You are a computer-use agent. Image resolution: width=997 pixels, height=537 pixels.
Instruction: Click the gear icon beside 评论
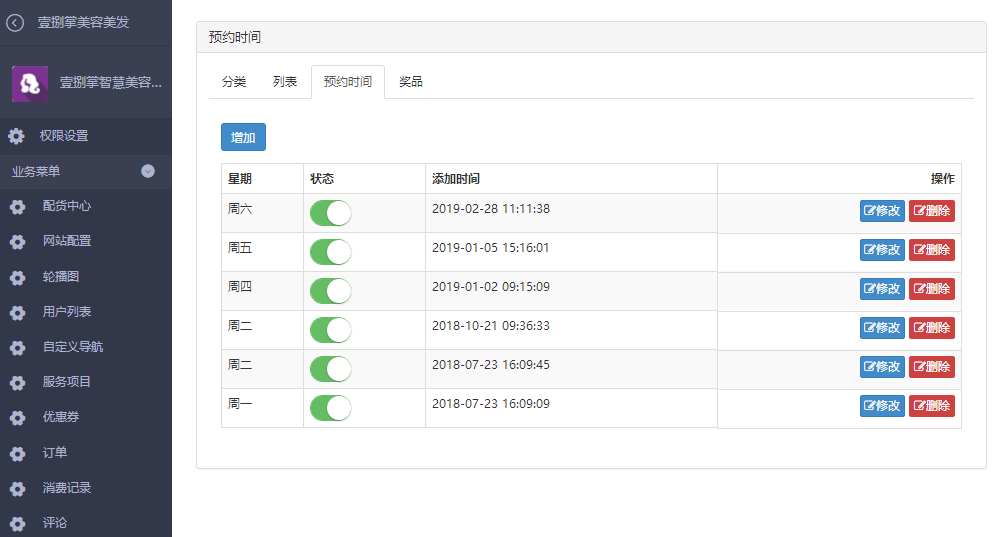click(18, 523)
